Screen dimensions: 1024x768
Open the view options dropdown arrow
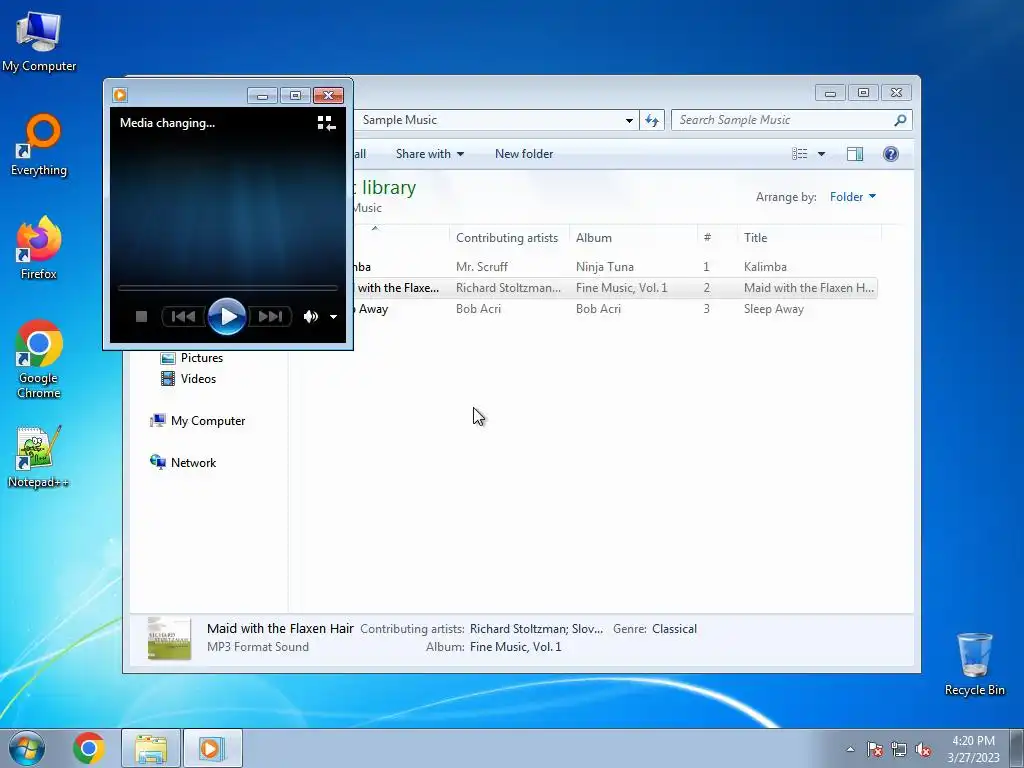[x=822, y=154]
